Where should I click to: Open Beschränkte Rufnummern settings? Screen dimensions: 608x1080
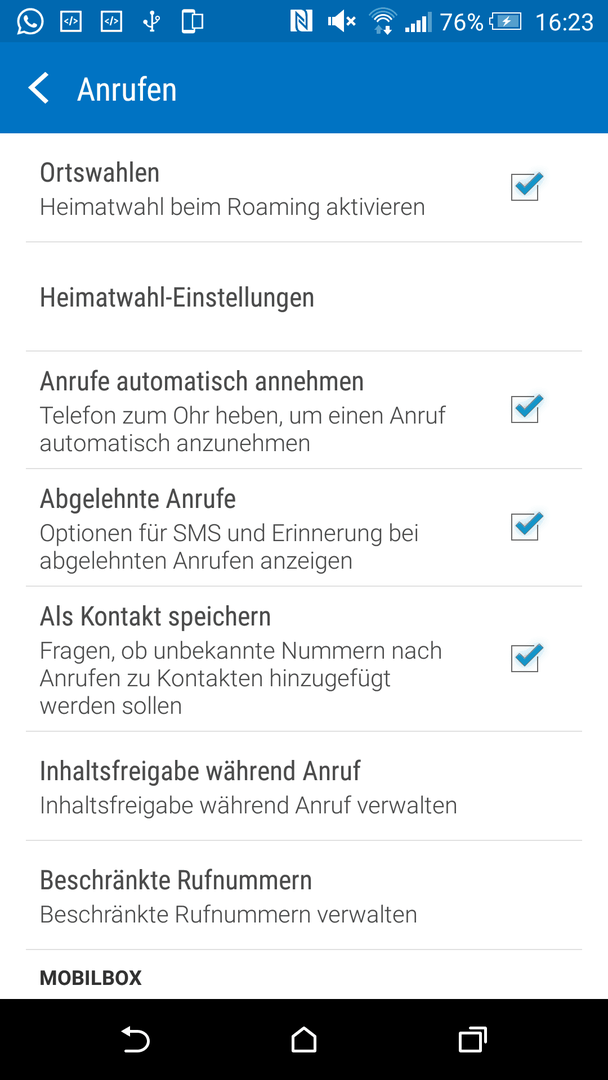(304, 895)
